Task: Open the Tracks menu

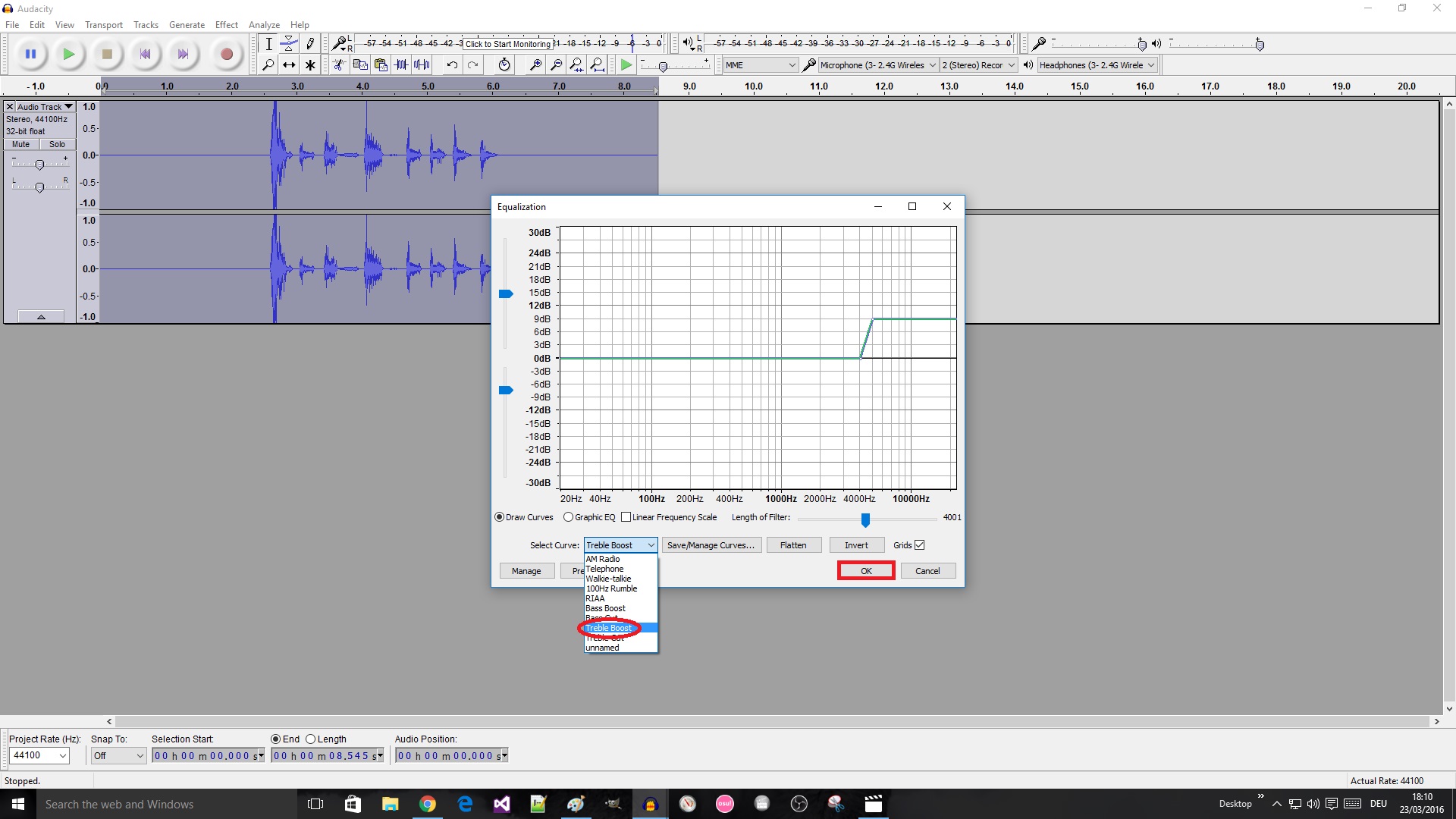Action: pyautogui.click(x=146, y=24)
